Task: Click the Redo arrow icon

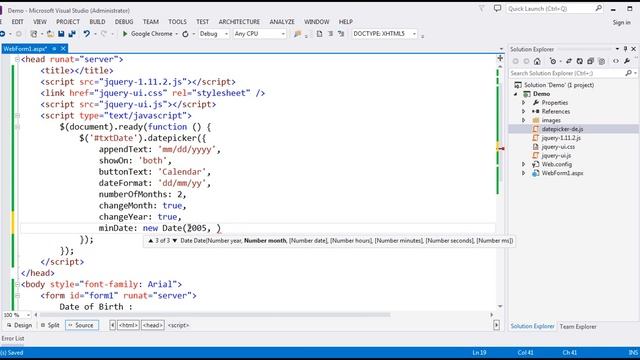Action: click(x=104, y=34)
